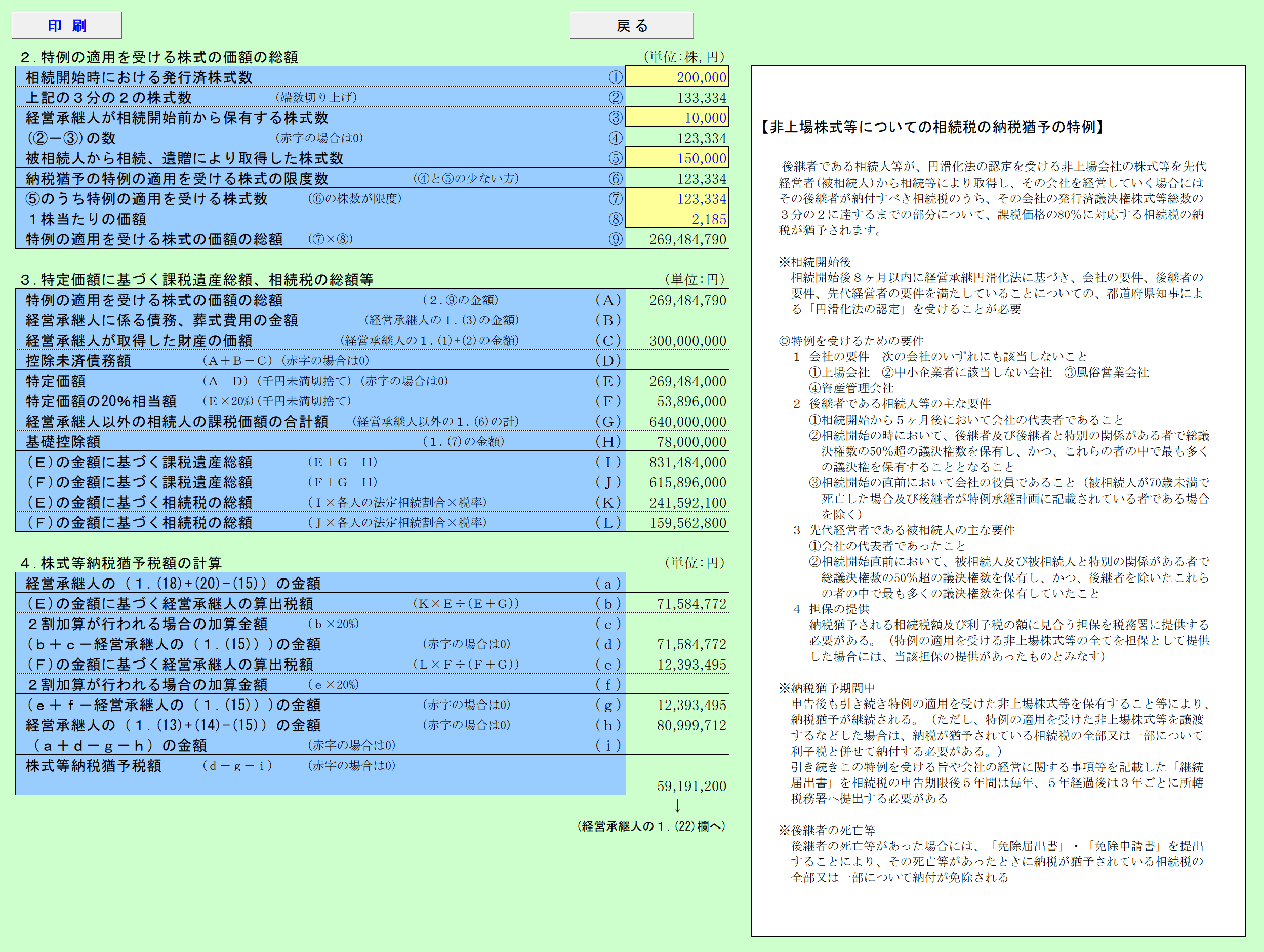Select the ② value 133,334

point(677,98)
